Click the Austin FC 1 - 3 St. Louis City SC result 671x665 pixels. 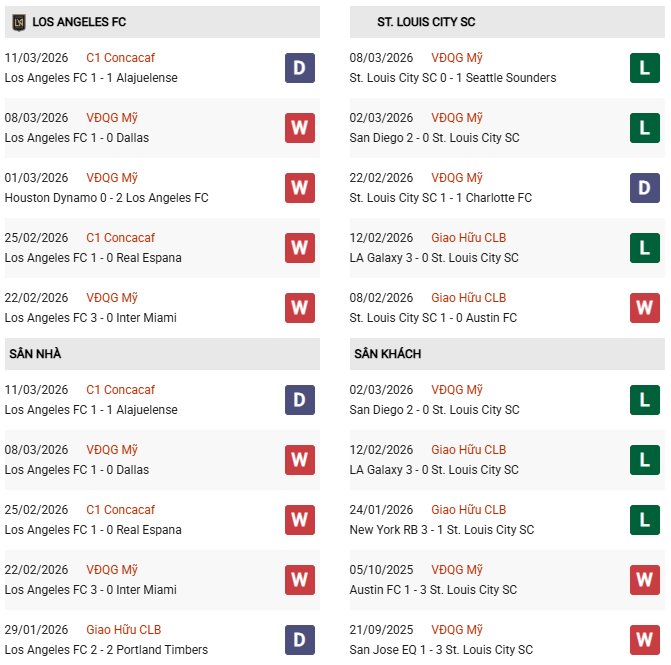(433, 590)
